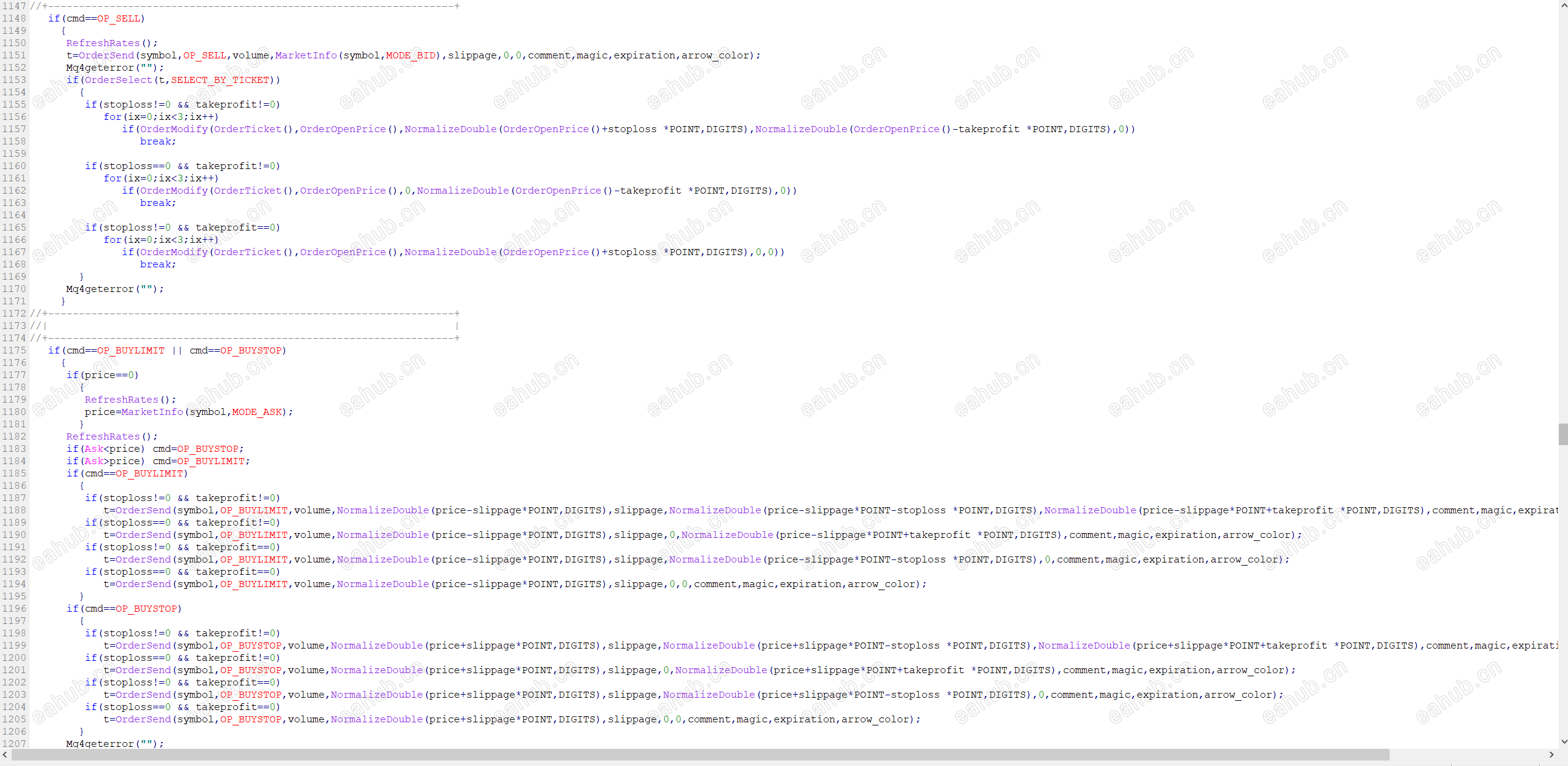Click "if(Ask>price) cmd=OP_BUYLIMIT;" line
The image size is (1568, 766).
[x=158, y=461]
